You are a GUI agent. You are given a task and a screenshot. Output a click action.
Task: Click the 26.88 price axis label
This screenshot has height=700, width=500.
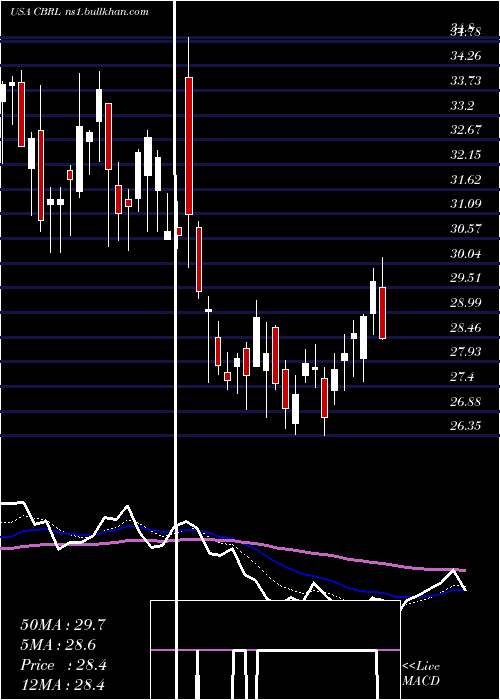pos(465,402)
